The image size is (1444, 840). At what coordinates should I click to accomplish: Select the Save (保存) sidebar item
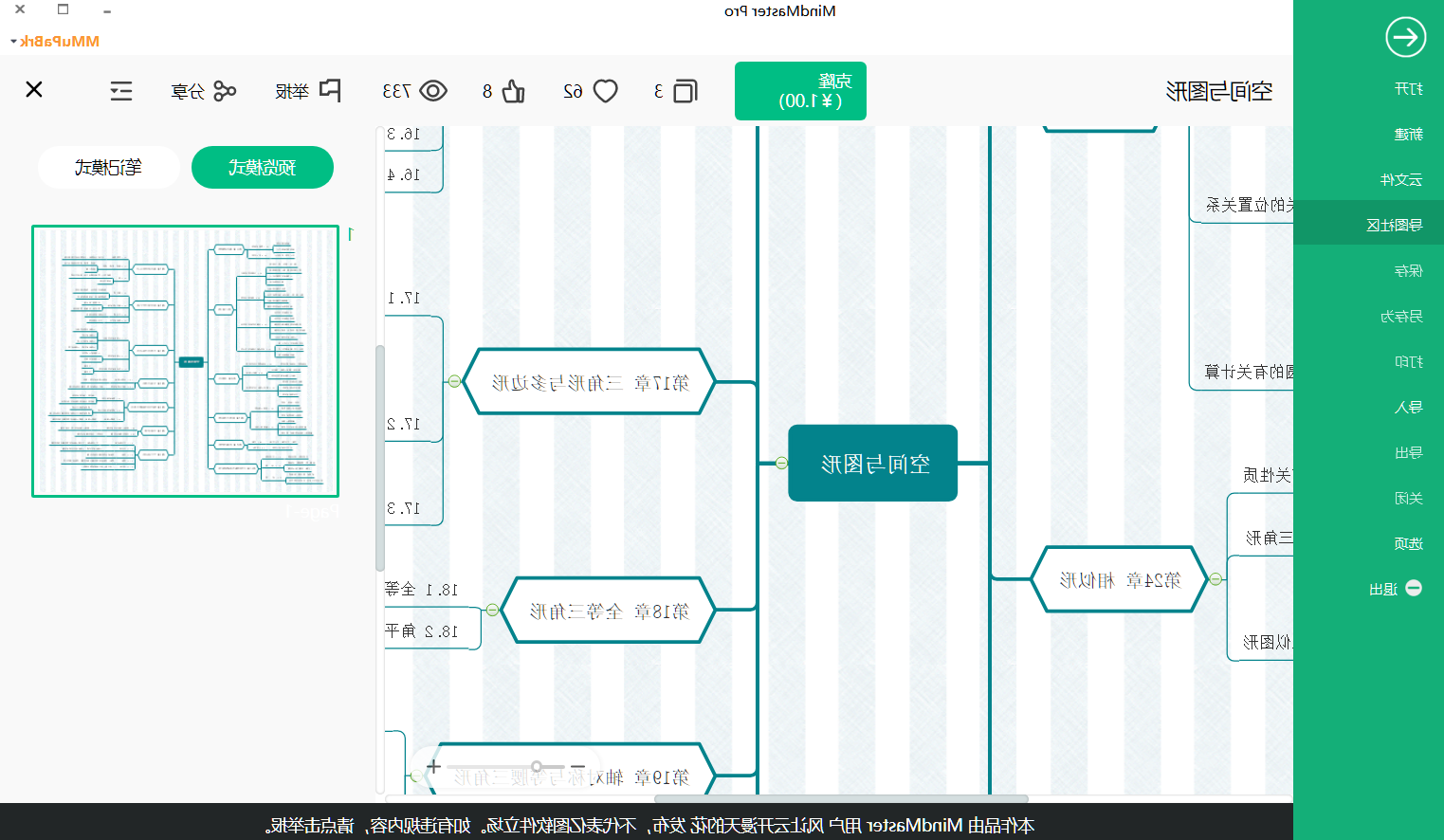tap(1409, 270)
